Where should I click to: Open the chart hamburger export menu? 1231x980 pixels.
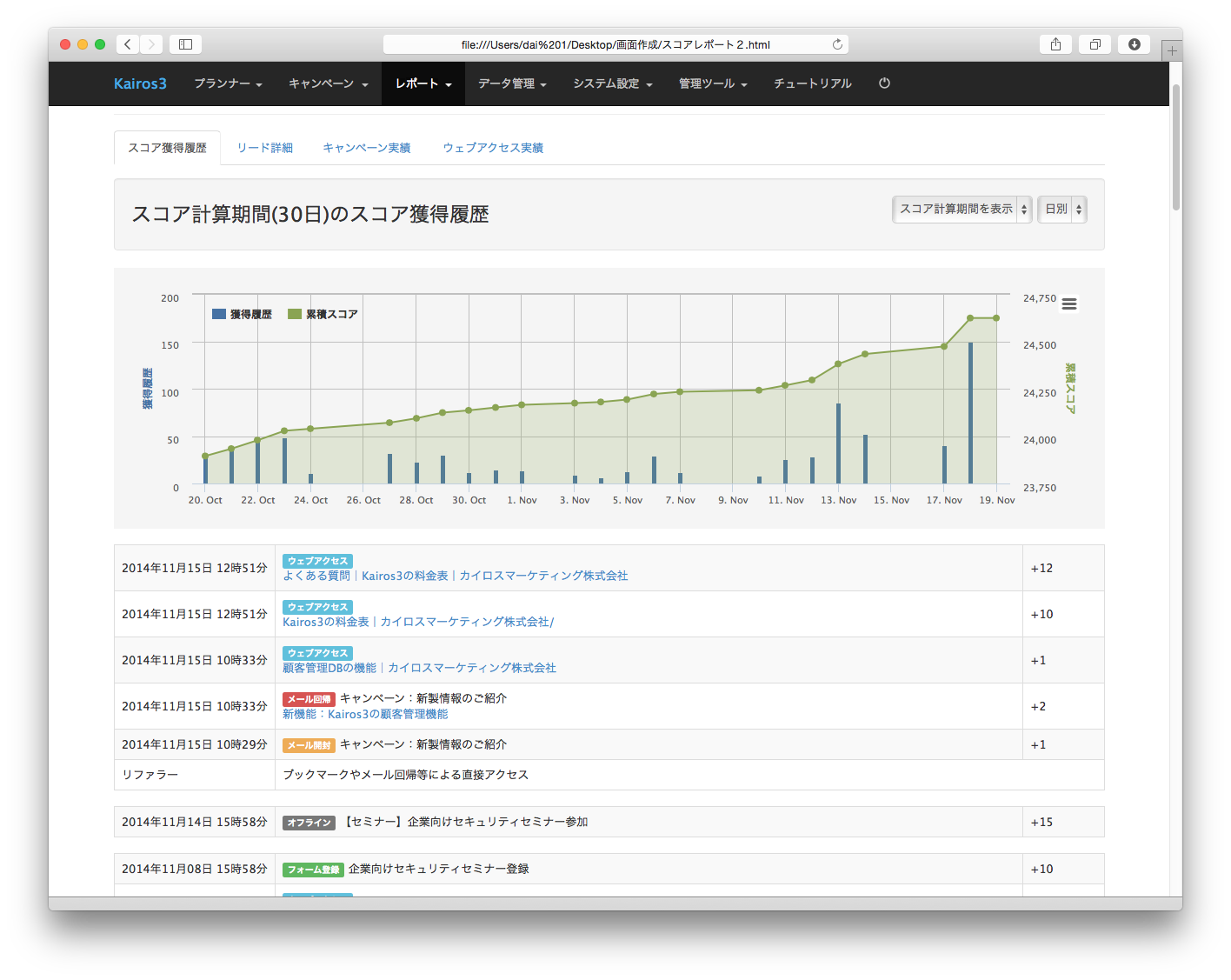tap(1069, 304)
